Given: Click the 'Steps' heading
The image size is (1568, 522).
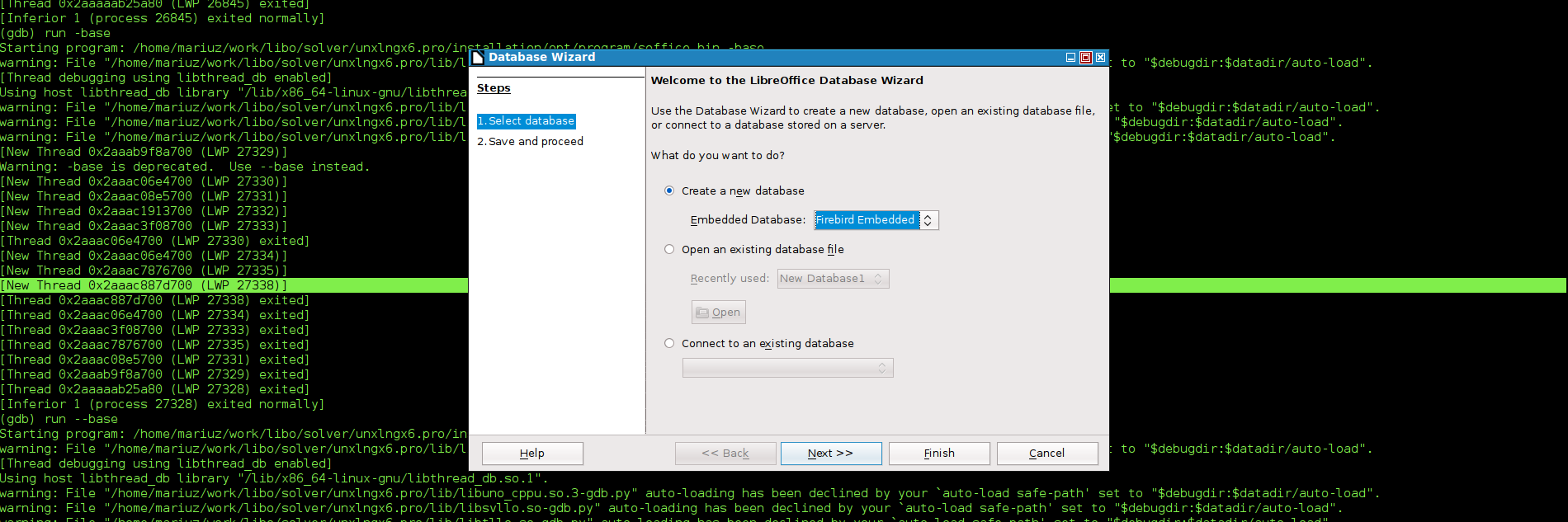Looking at the screenshot, I should [494, 88].
